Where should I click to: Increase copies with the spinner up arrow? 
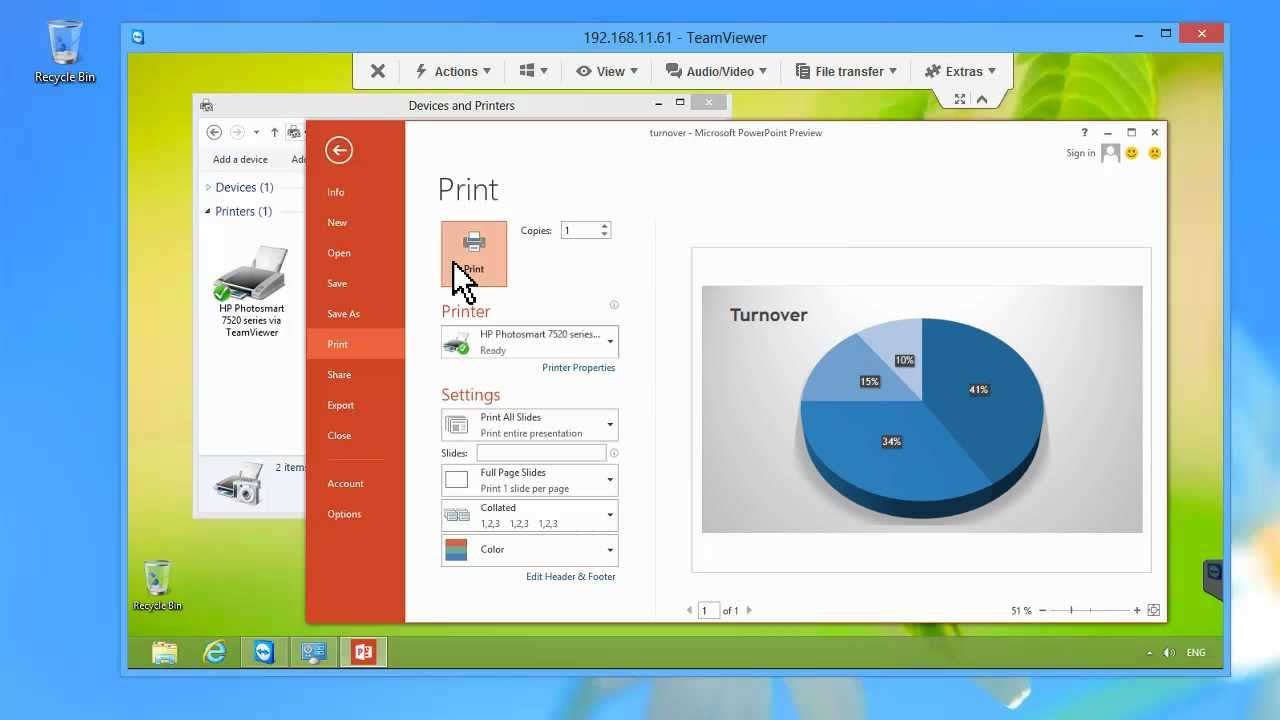click(x=604, y=226)
